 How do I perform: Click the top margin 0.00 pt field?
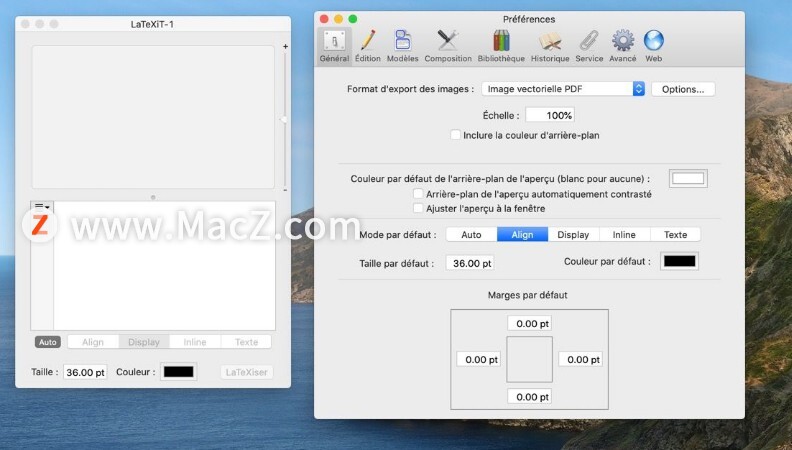coord(529,323)
